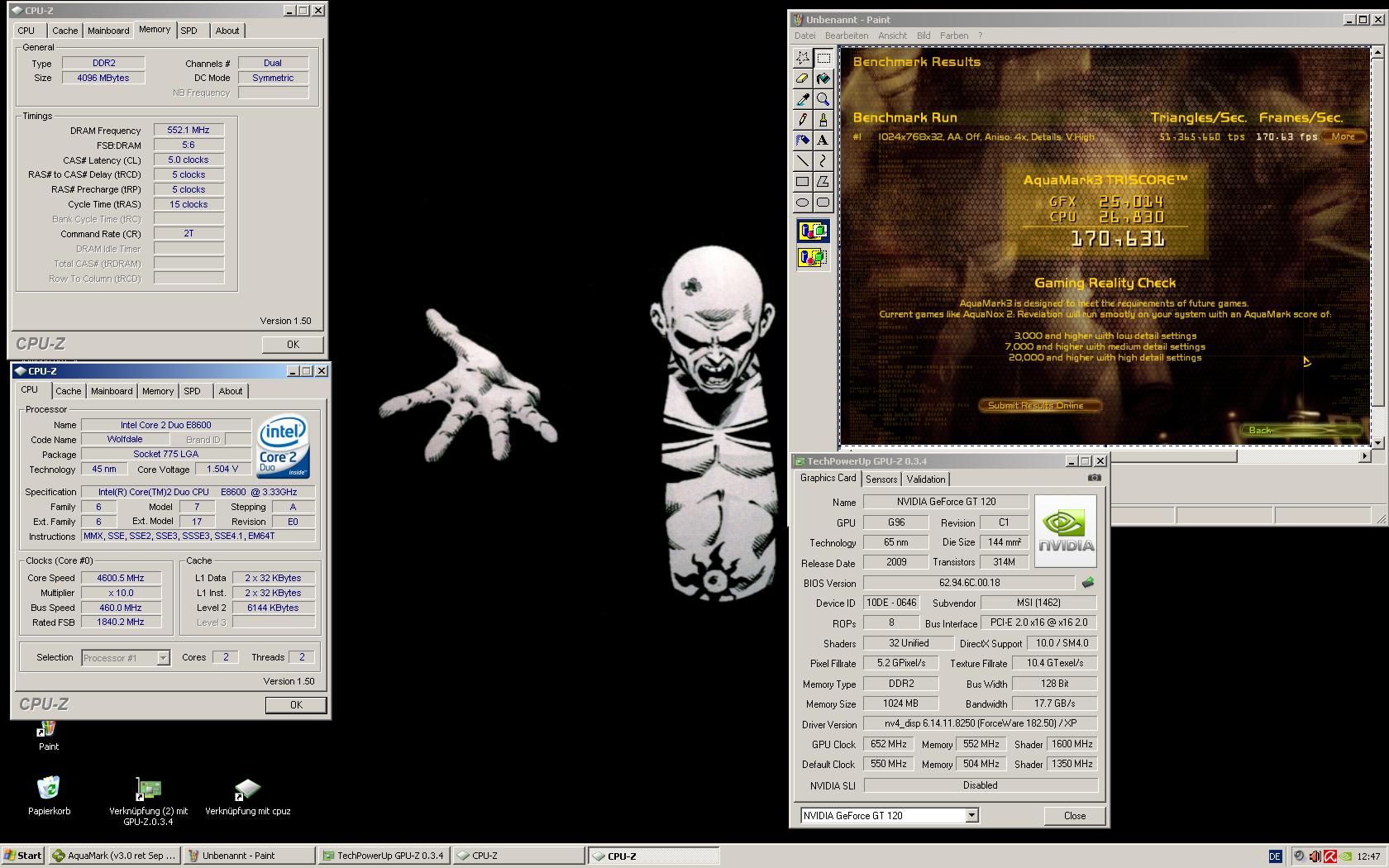Screen dimensions: 1389x868
Task: Click the Start button
Action: click(x=23, y=856)
